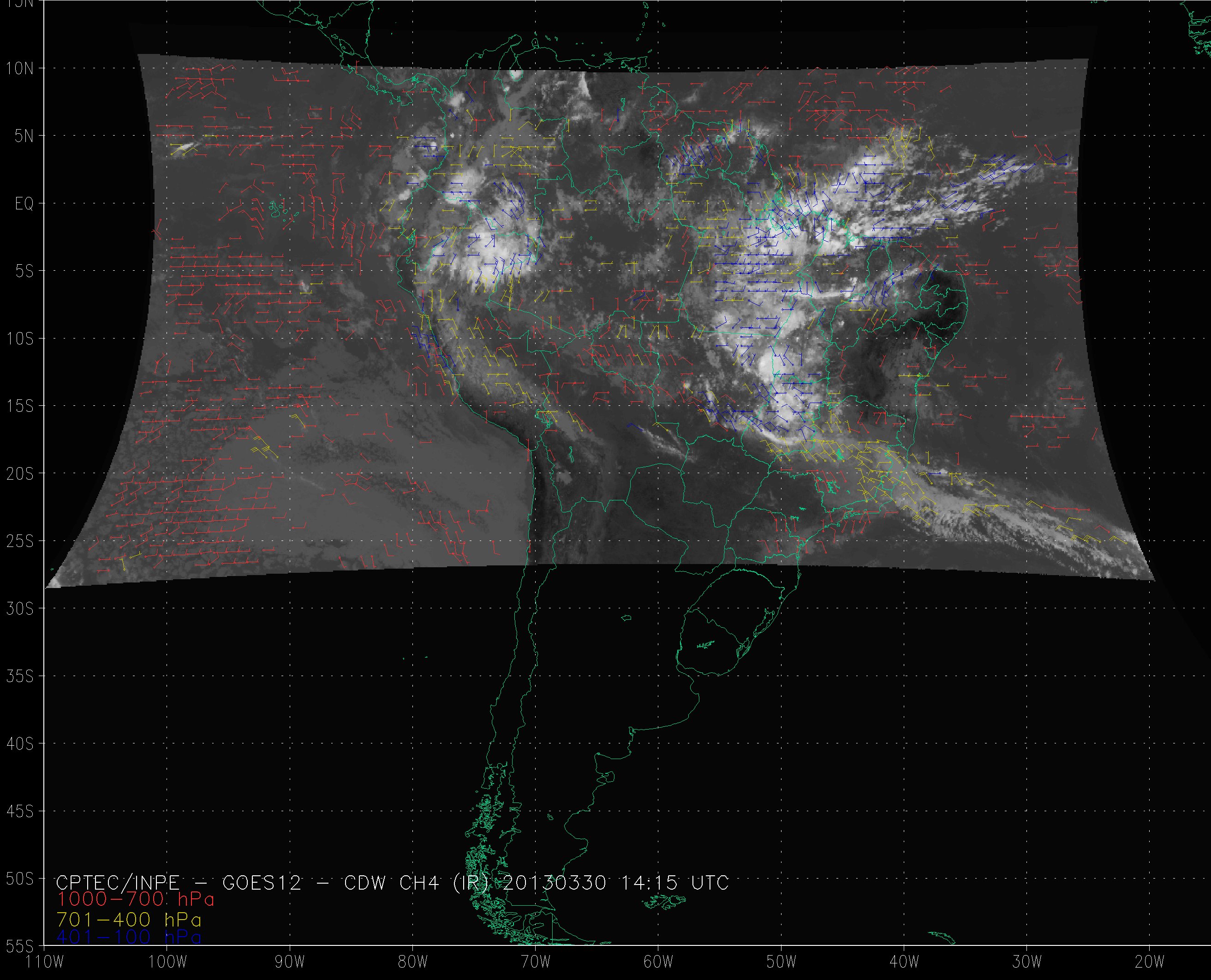Click the GOES12 satellite name in caption
This screenshot has width=1211, height=980.
click(x=262, y=882)
